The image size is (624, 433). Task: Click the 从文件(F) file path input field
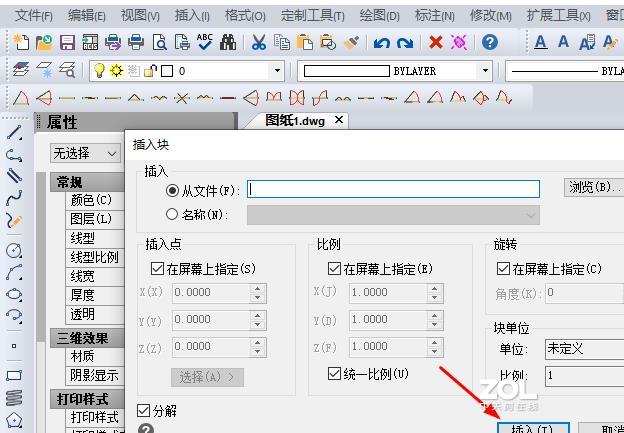[x=393, y=189]
